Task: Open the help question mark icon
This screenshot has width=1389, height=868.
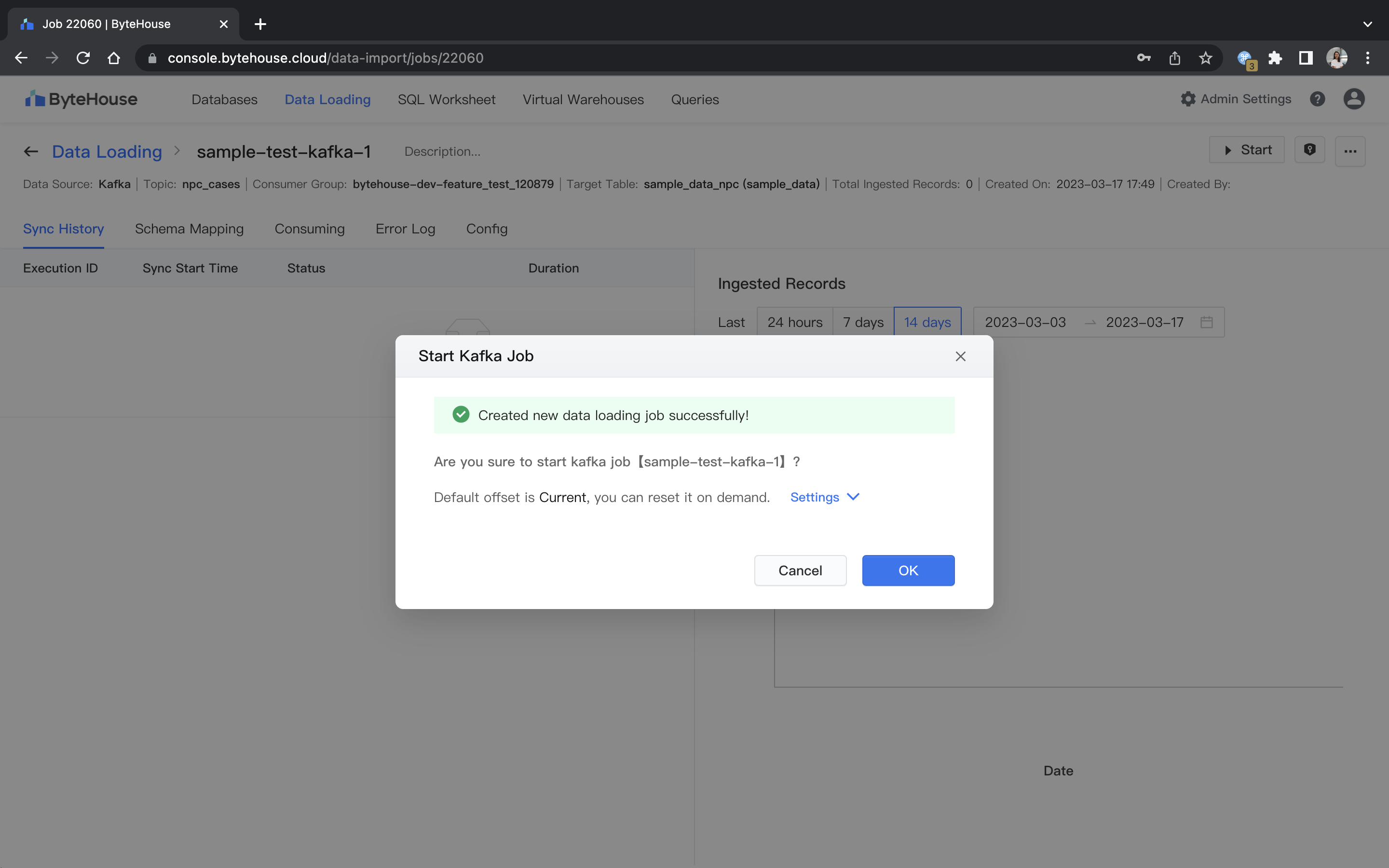Action: pyautogui.click(x=1317, y=99)
